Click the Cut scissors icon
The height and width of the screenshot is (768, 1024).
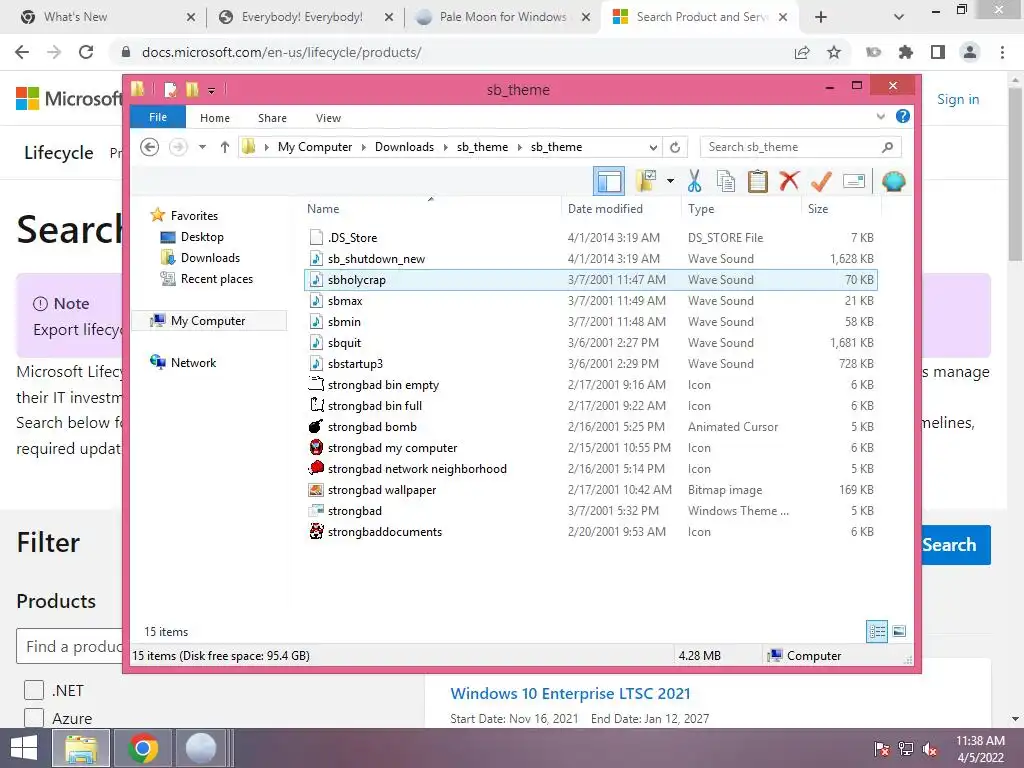(x=694, y=181)
